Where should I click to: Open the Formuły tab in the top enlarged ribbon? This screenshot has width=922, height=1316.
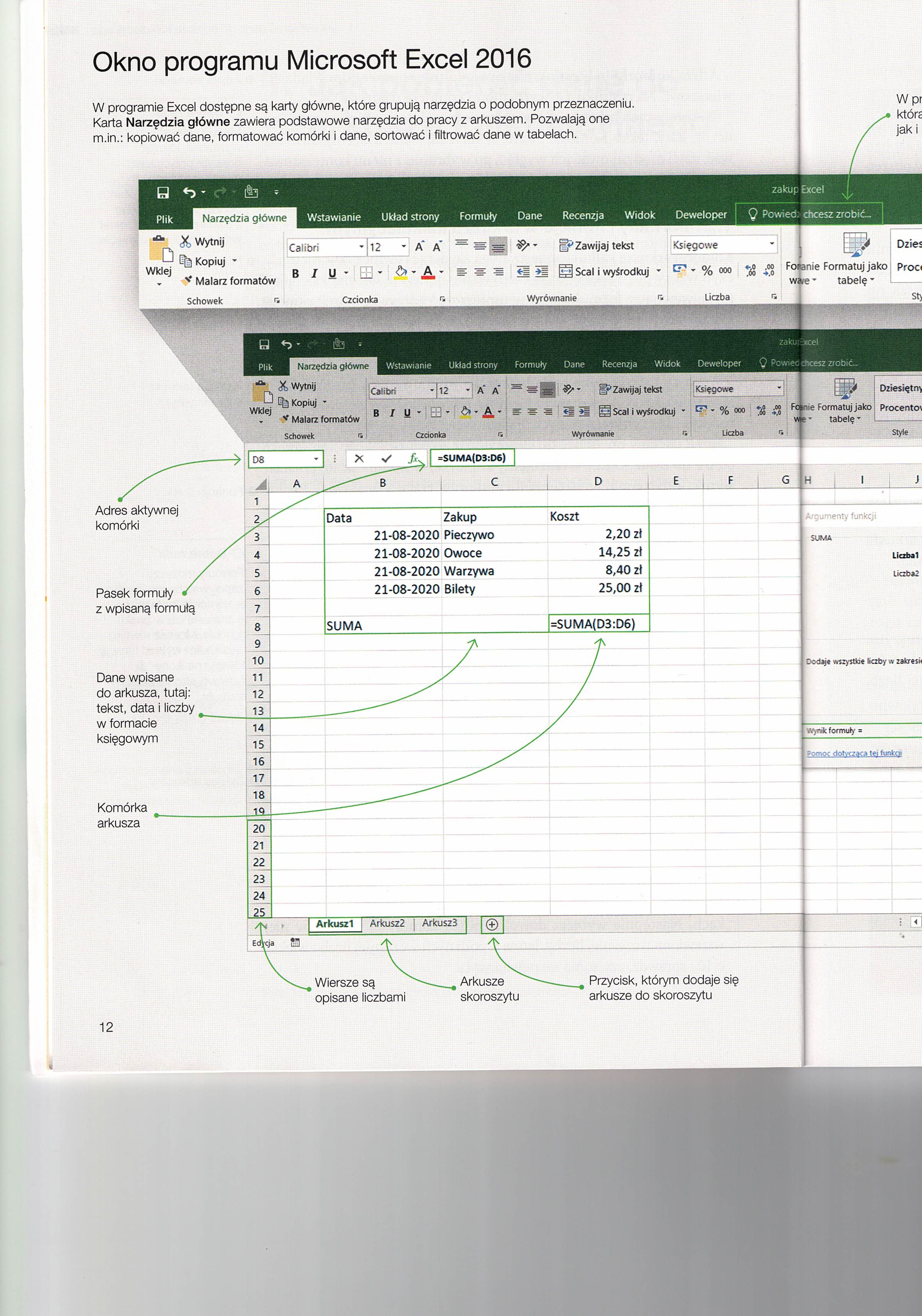coord(478,216)
